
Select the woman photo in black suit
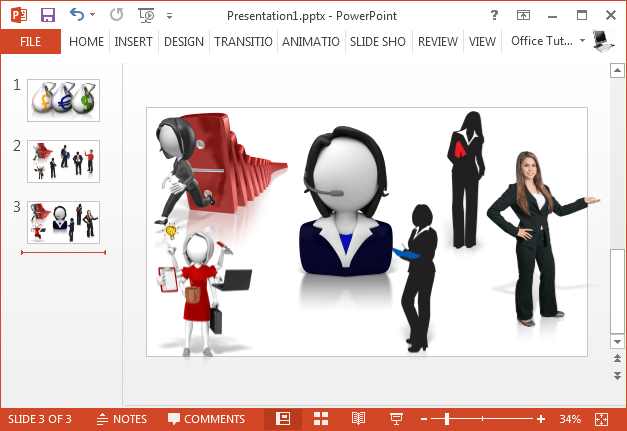coord(543,238)
